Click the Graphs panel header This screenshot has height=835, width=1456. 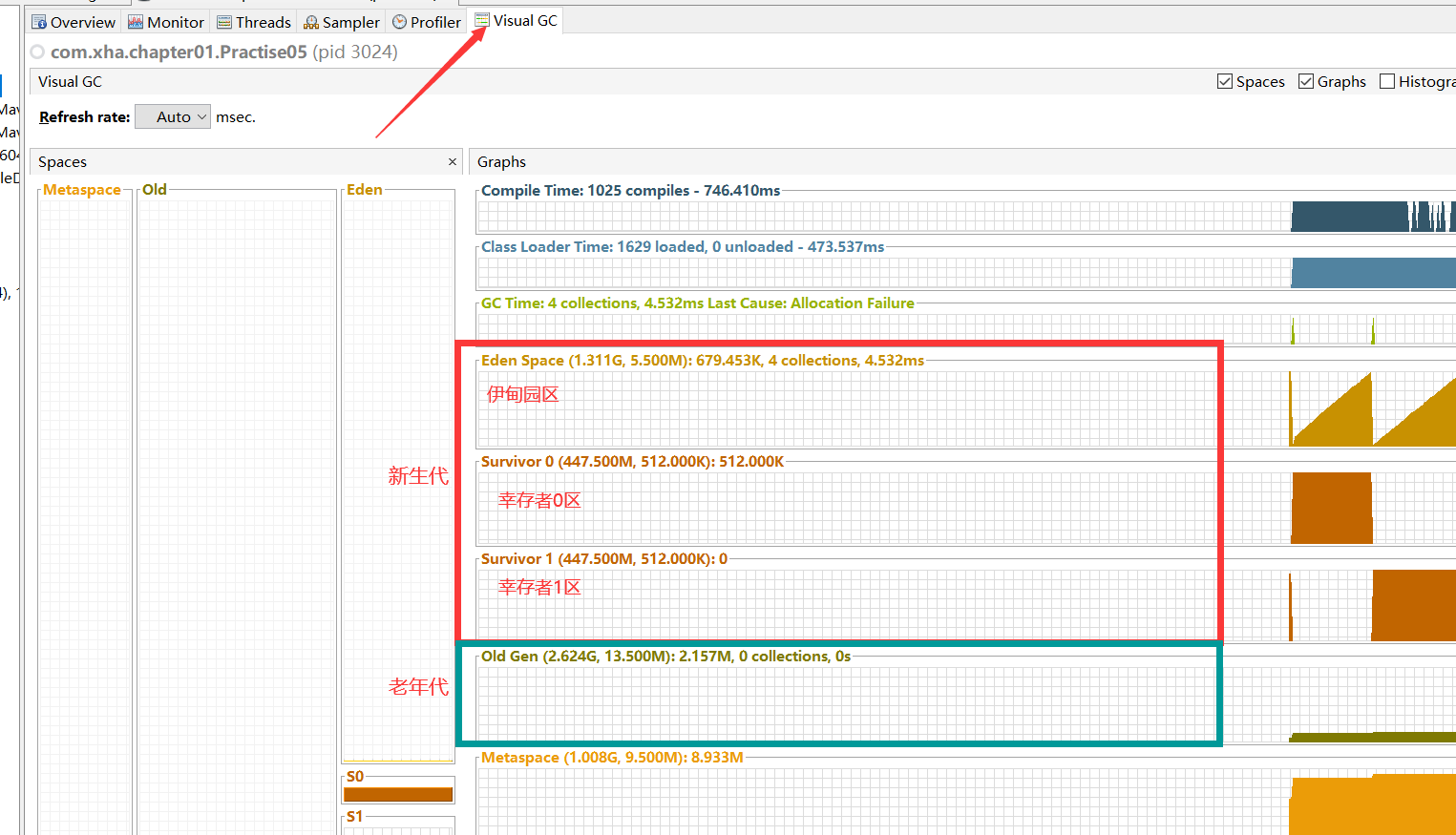962,162
